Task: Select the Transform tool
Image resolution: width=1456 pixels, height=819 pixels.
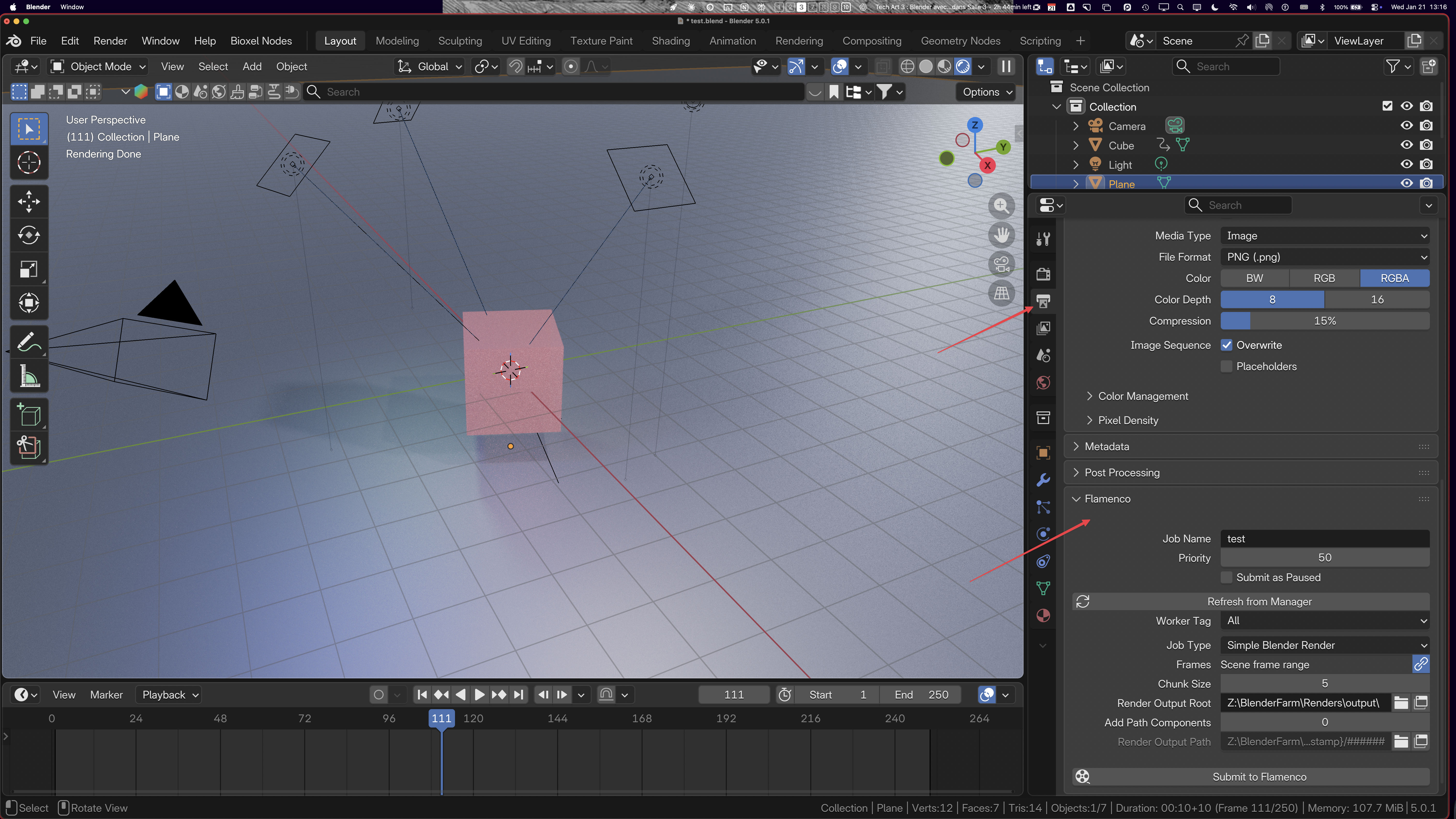Action: point(29,303)
